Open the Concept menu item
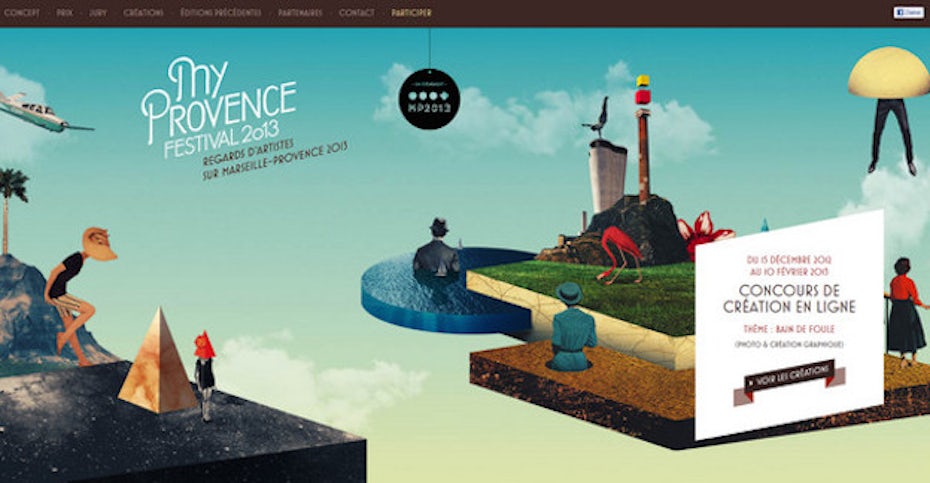The image size is (930, 483). pyautogui.click(x=21, y=13)
